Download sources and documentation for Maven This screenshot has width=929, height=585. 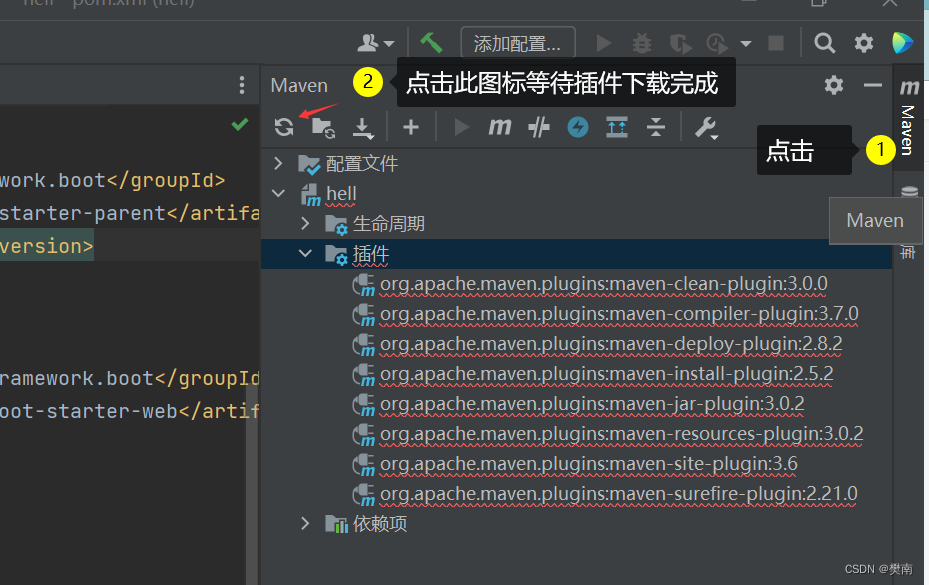click(362, 128)
